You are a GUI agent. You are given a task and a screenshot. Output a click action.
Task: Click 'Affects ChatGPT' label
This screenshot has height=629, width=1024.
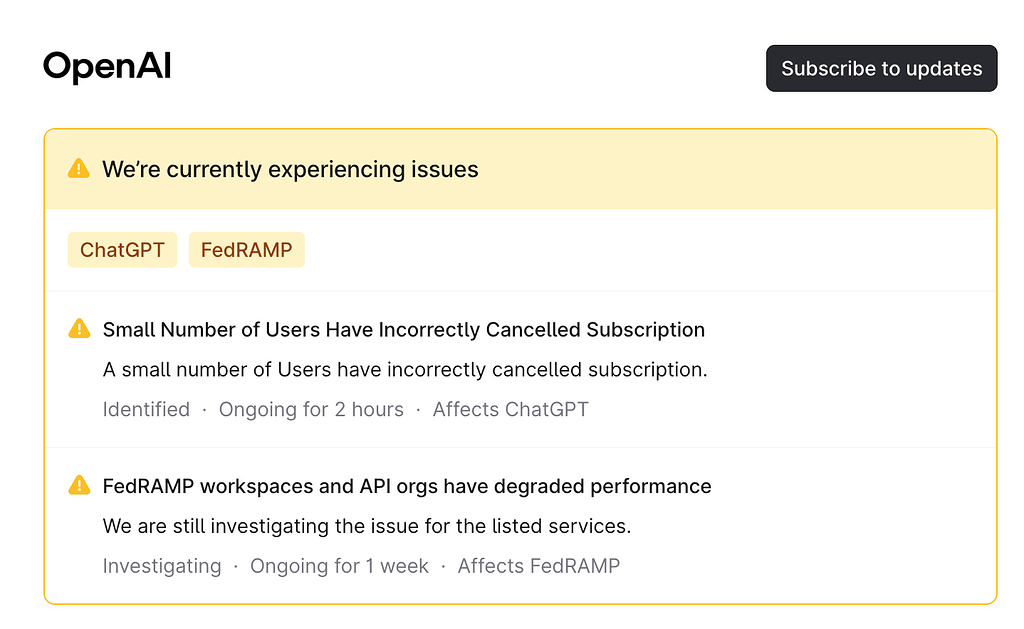click(510, 410)
